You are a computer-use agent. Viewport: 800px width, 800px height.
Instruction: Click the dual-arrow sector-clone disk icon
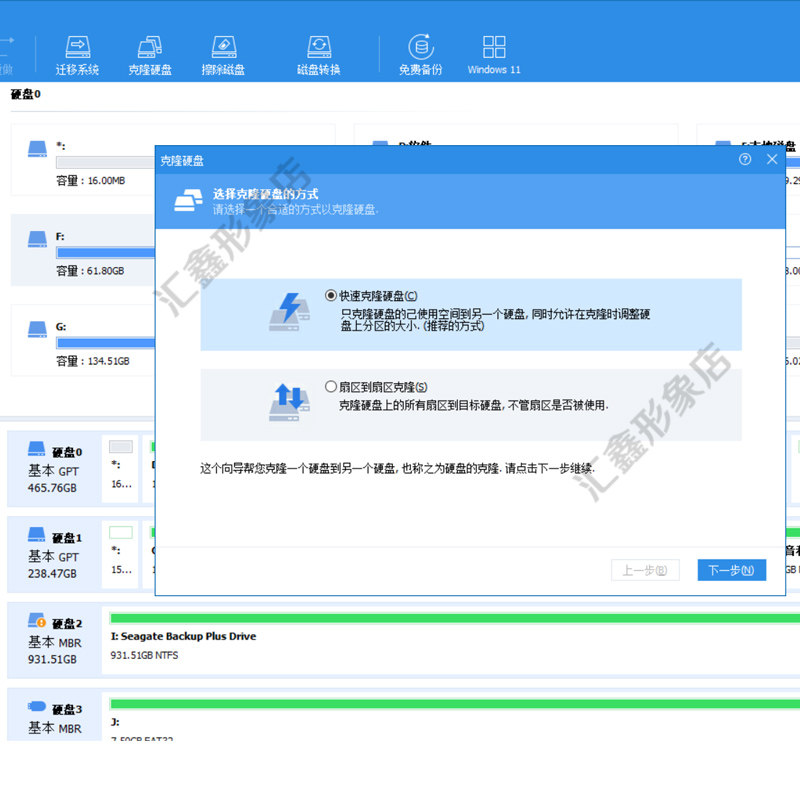290,398
